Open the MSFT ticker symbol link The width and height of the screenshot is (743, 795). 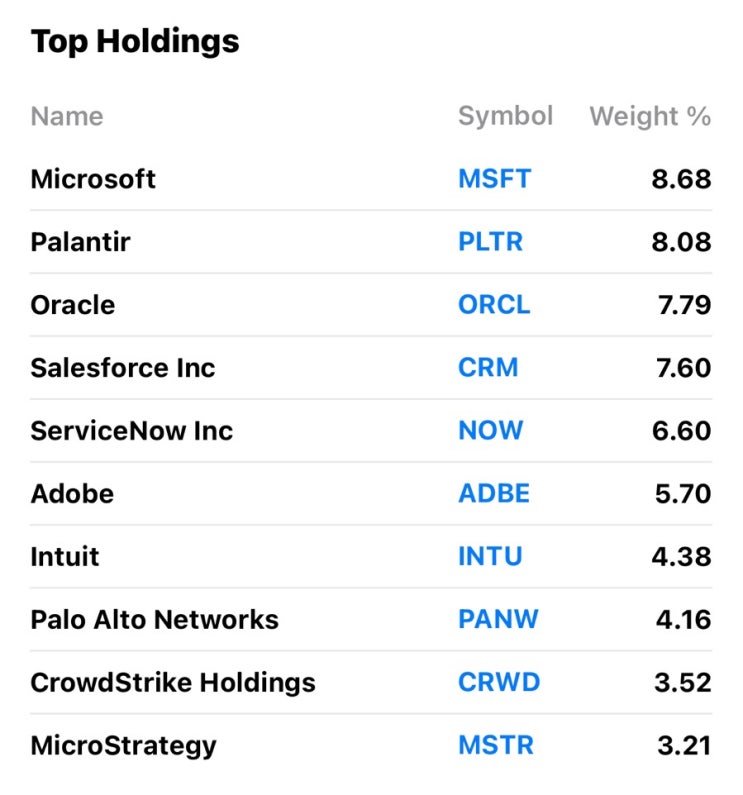(x=494, y=179)
